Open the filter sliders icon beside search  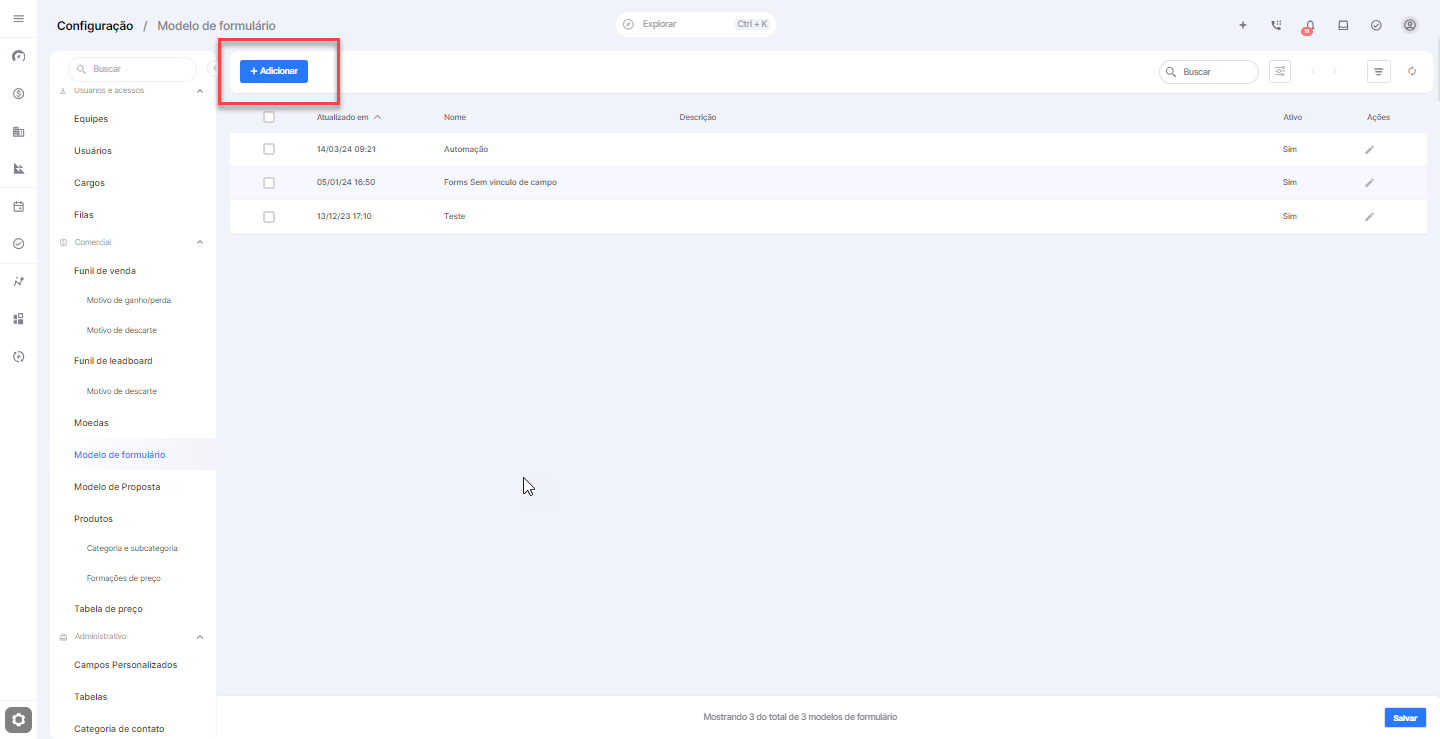click(1279, 71)
